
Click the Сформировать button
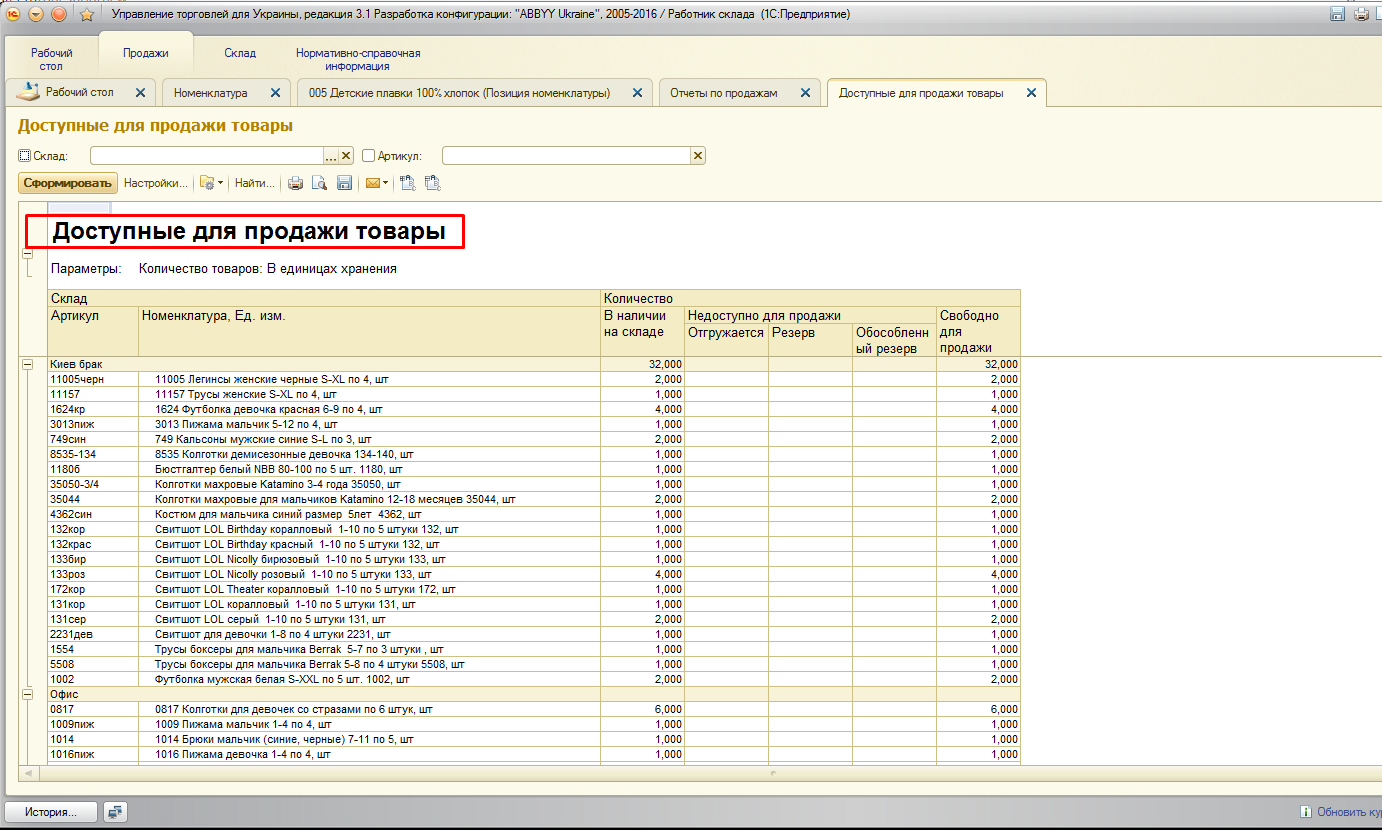(x=68, y=183)
